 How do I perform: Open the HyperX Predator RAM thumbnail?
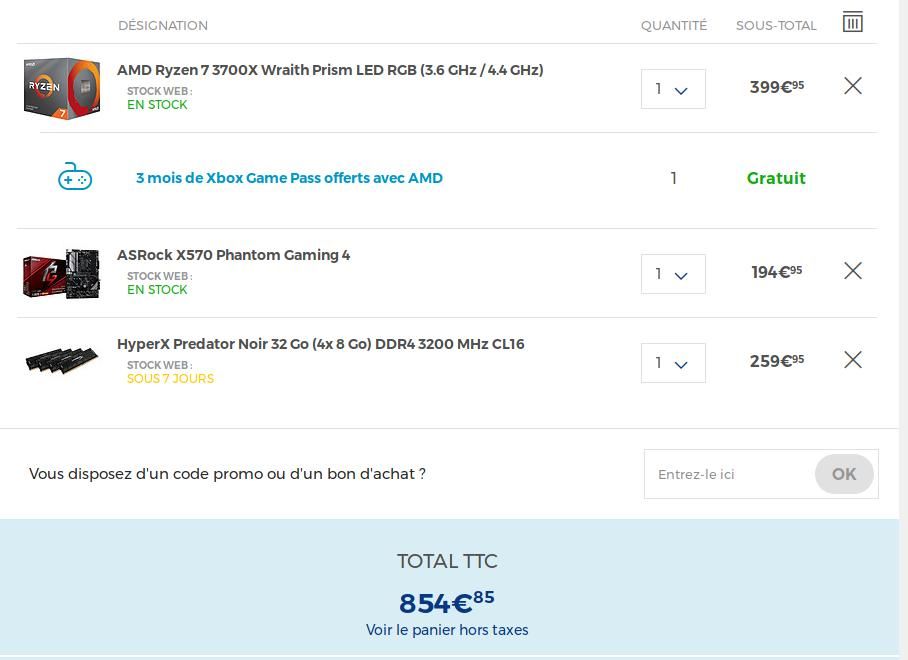[x=62, y=361]
